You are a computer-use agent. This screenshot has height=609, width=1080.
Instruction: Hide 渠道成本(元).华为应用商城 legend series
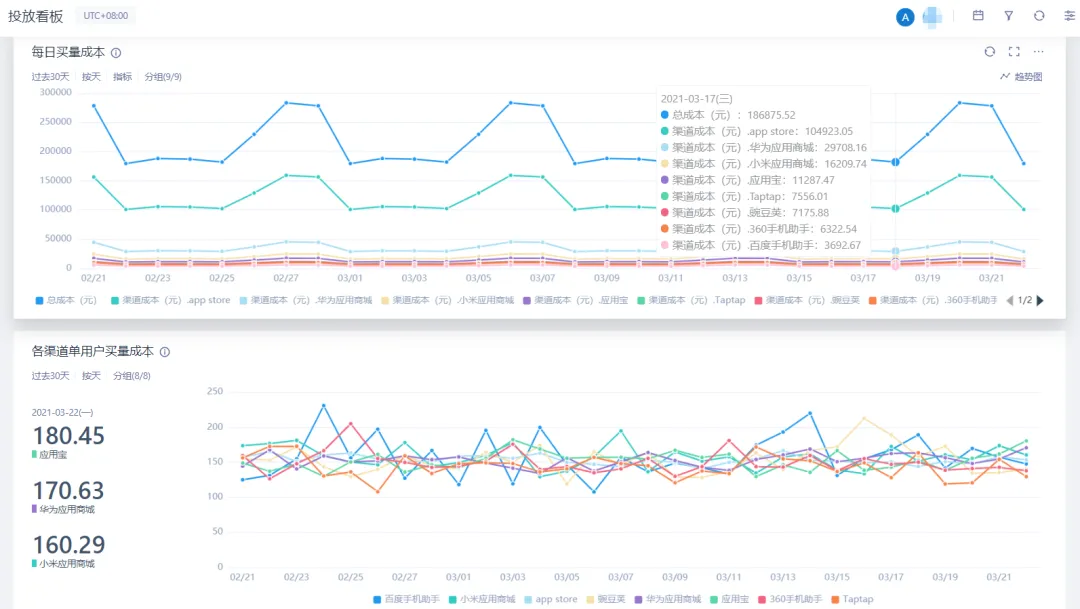306,300
